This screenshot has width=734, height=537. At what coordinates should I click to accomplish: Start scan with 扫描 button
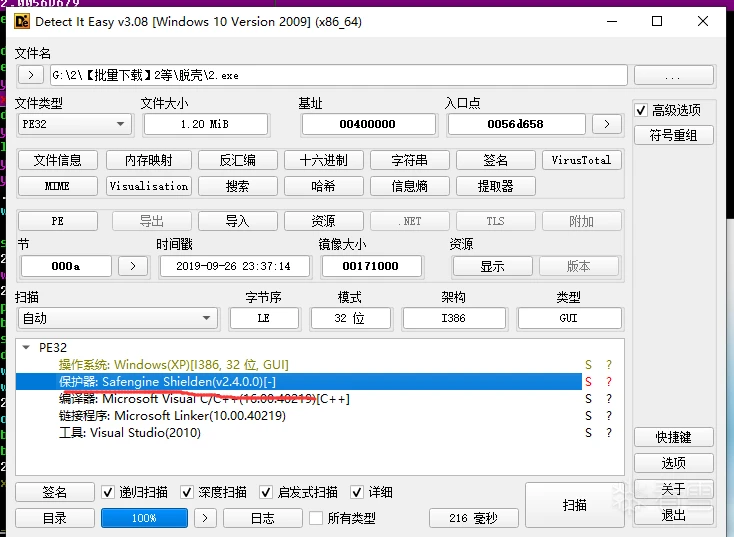(x=574, y=505)
